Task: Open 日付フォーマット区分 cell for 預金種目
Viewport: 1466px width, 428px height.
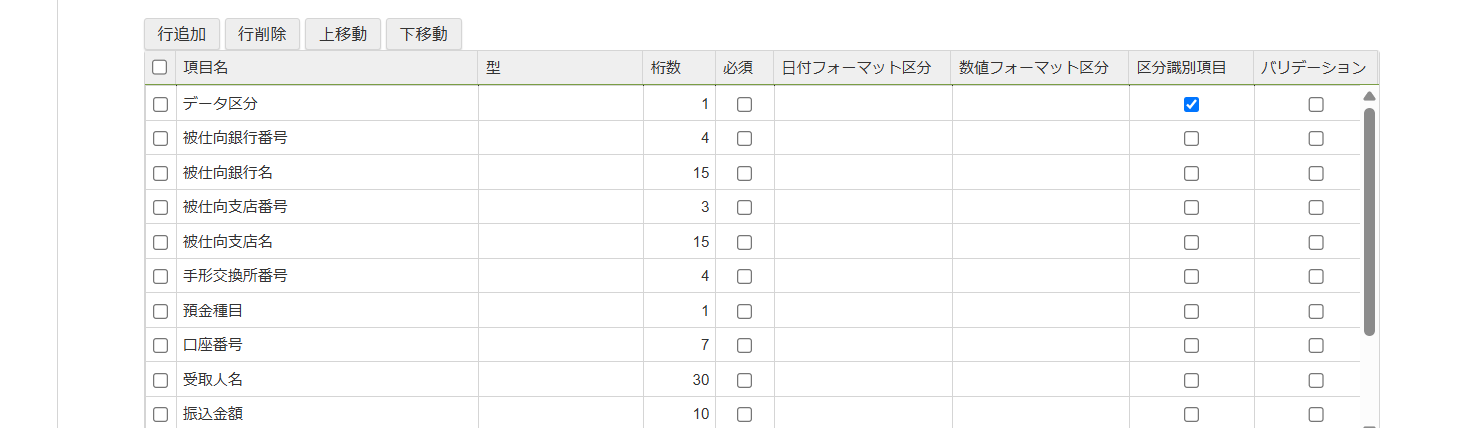Action: point(862,311)
